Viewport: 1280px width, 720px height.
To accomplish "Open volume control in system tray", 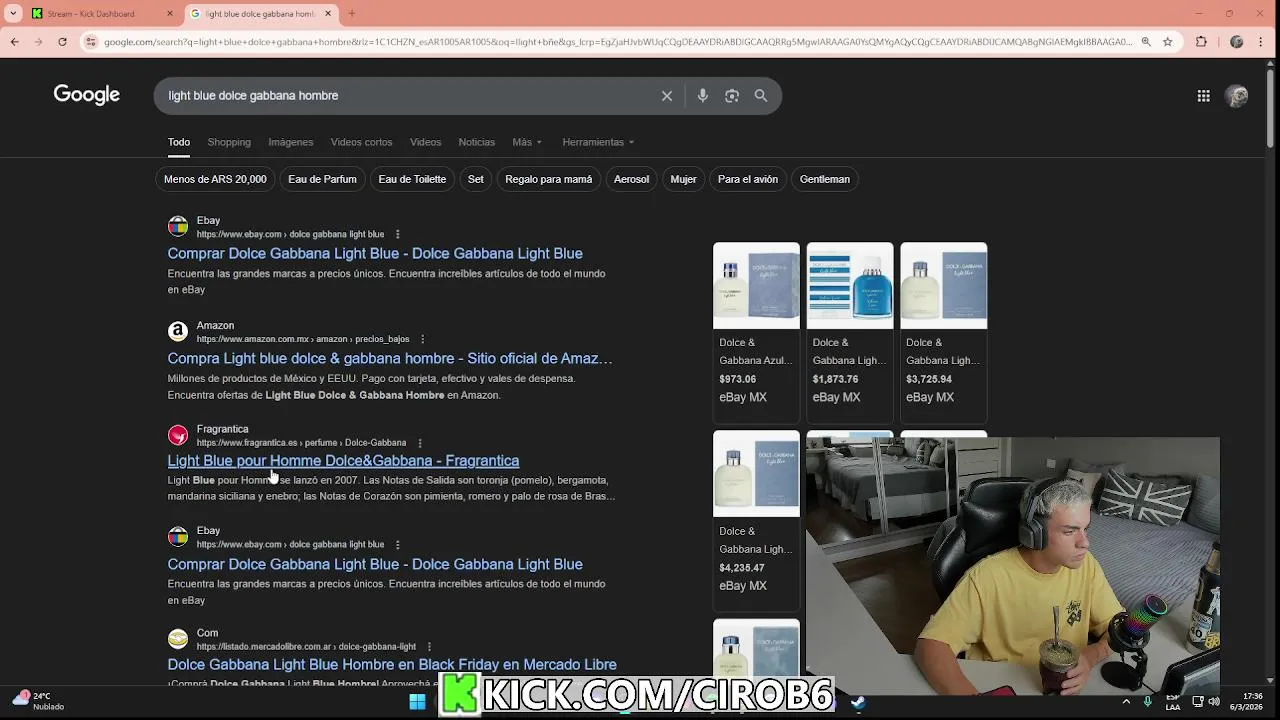I will (1214, 702).
